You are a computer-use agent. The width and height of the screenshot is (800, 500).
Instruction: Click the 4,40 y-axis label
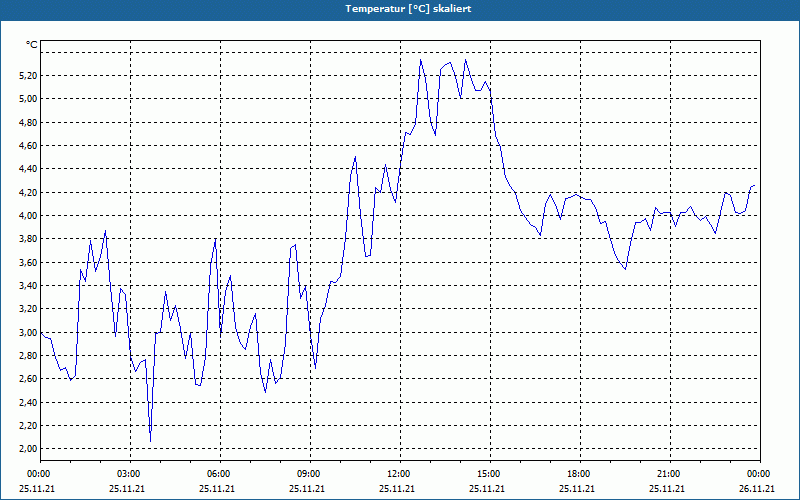[x=29, y=169]
